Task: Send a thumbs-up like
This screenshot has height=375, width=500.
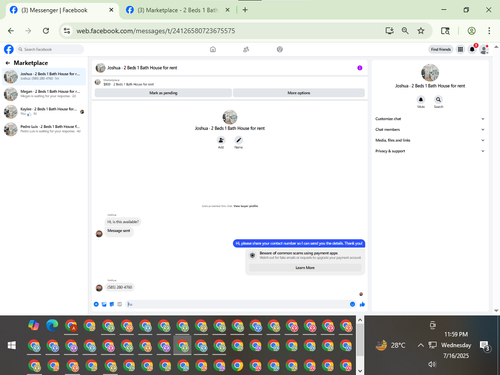Action: tap(362, 304)
